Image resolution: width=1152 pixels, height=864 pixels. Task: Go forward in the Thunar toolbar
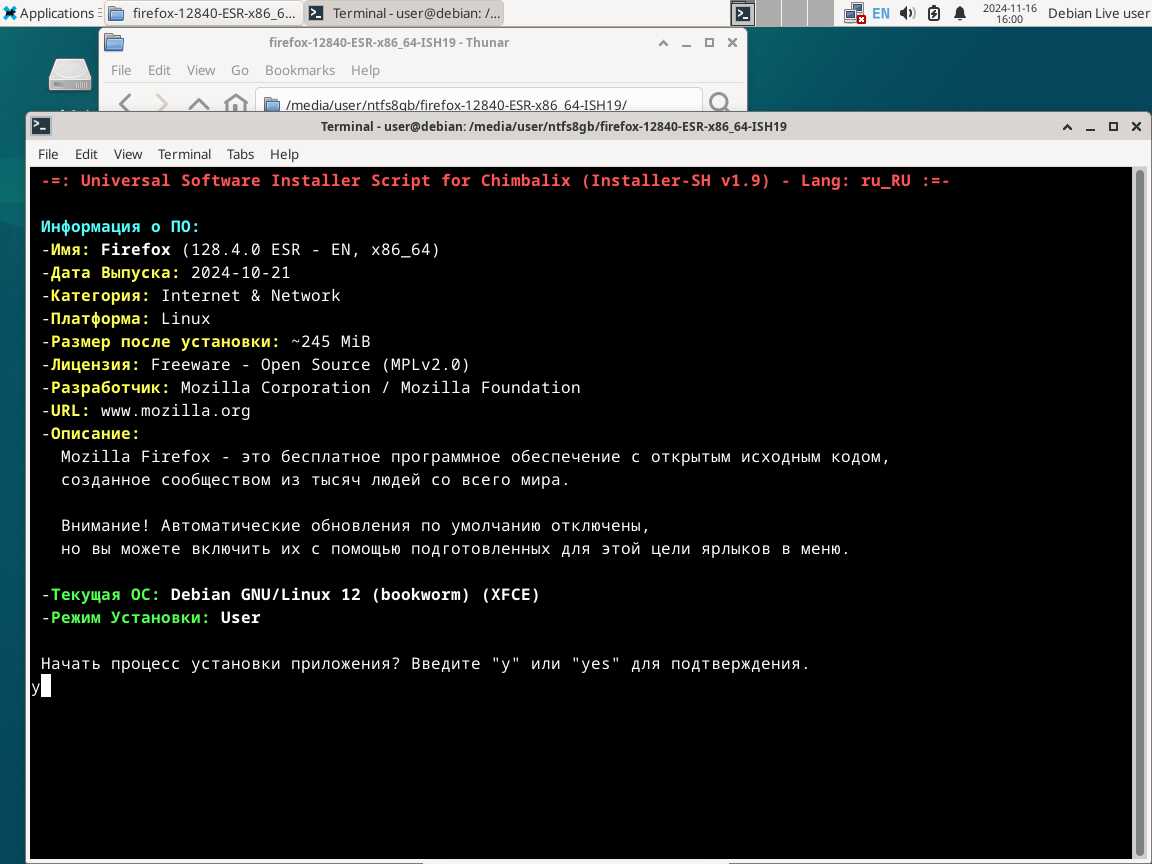tap(162, 102)
